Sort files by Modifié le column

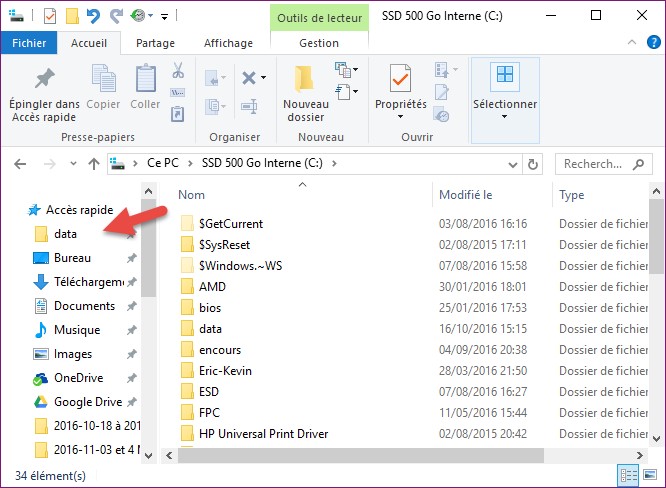click(x=466, y=195)
